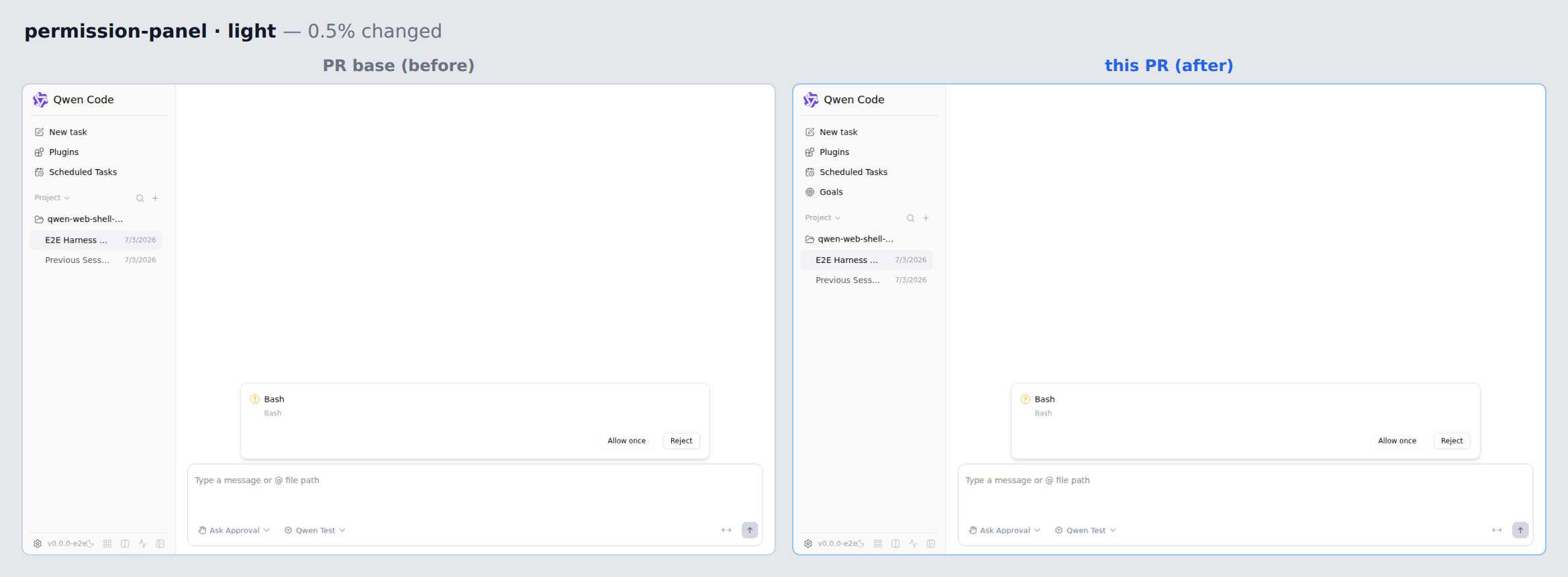Toggle dark mode moon icon in after panel
Screen dimensions: 1568x577
[x=861, y=543]
